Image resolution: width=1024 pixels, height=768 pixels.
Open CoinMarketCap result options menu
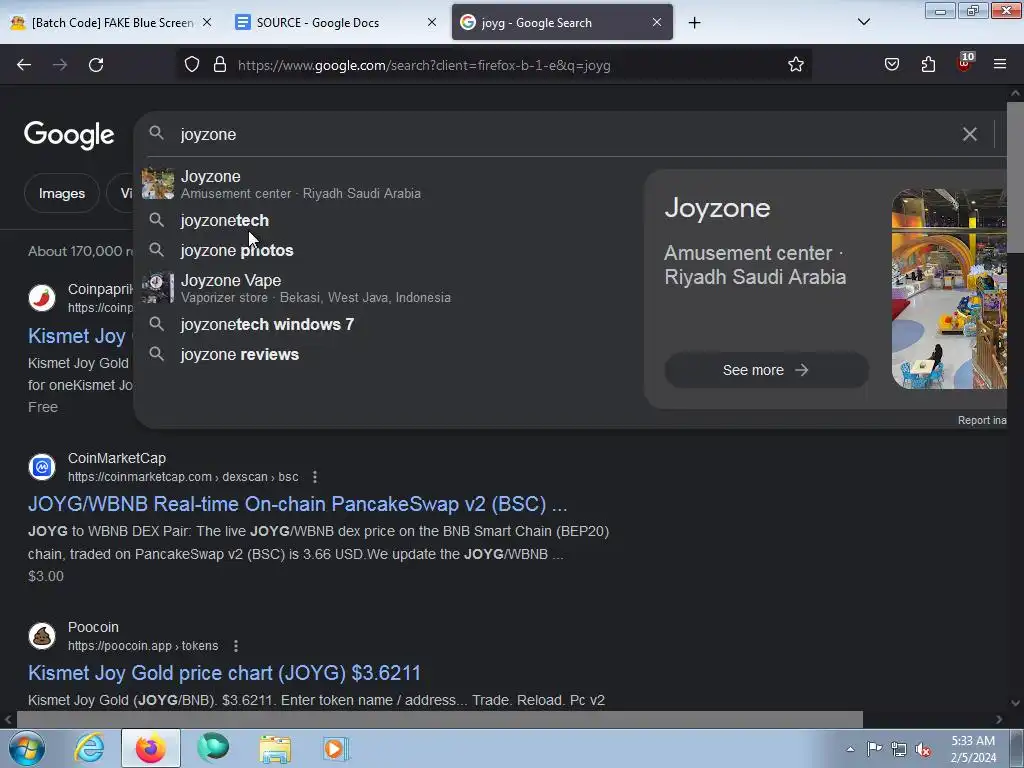click(315, 477)
